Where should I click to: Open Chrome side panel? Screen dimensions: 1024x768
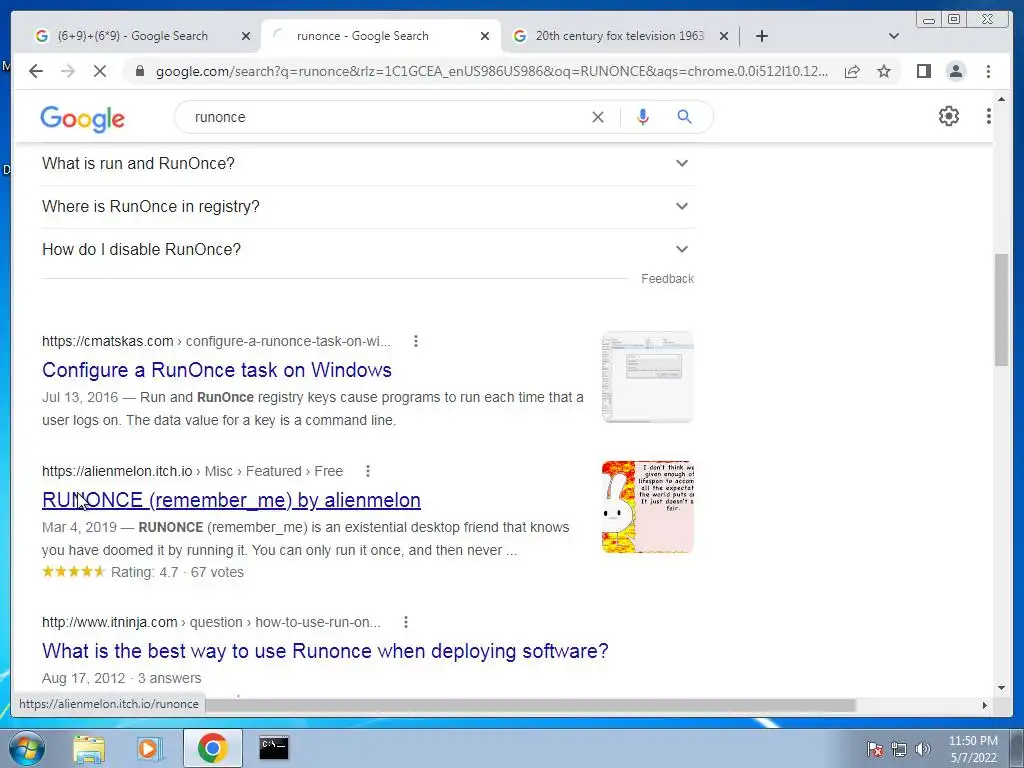pyautogui.click(x=923, y=71)
